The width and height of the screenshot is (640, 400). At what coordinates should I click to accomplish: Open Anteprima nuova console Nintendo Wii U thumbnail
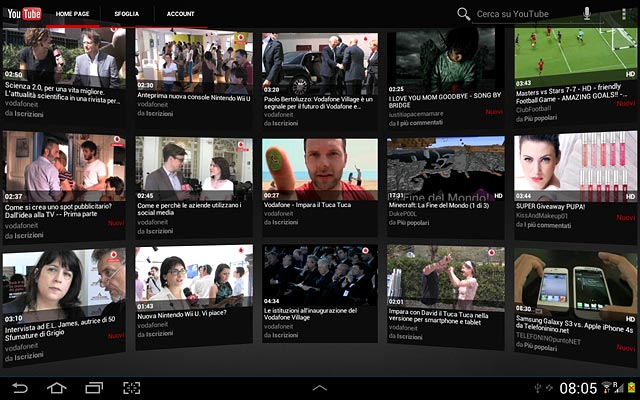point(194,61)
